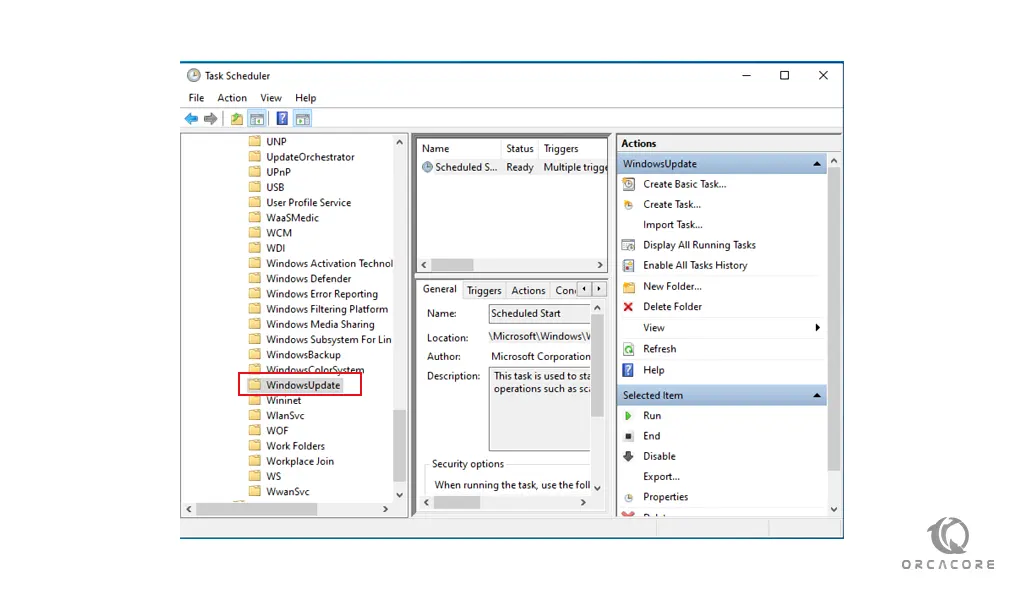Click the Create Basic Task... link
This screenshot has width=1024, height=600.
pos(684,184)
